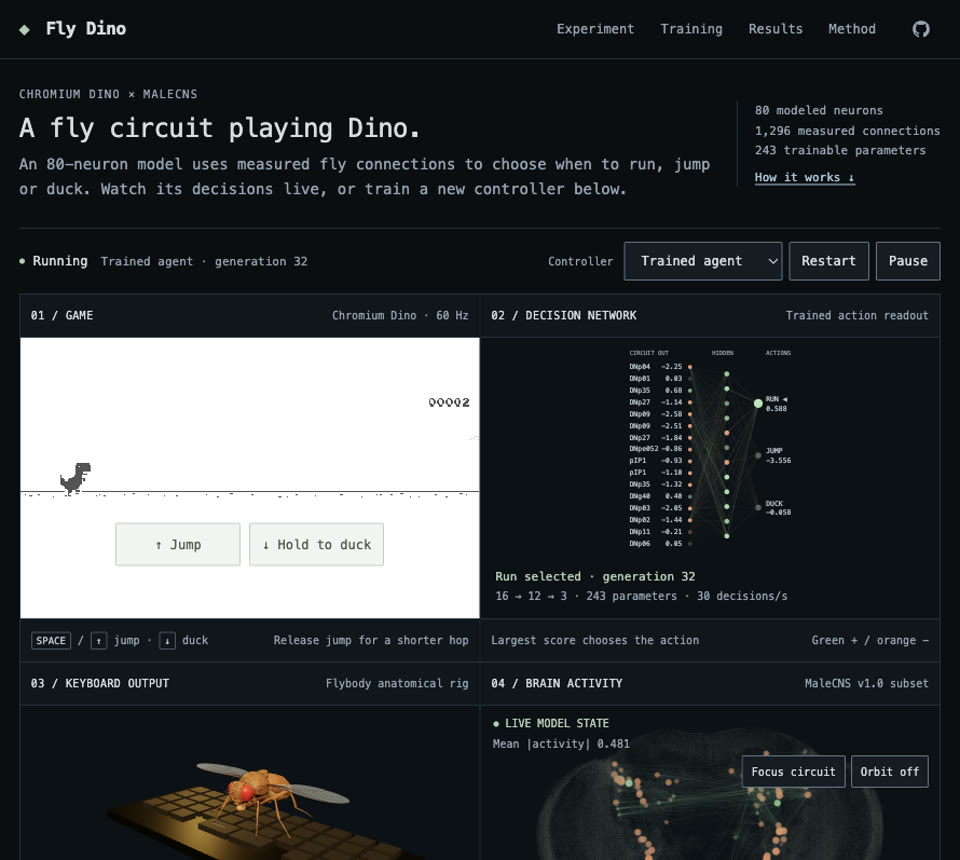The height and width of the screenshot is (860, 960).
Task: Pause the running simulation
Action: pyautogui.click(x=908, y=261)
